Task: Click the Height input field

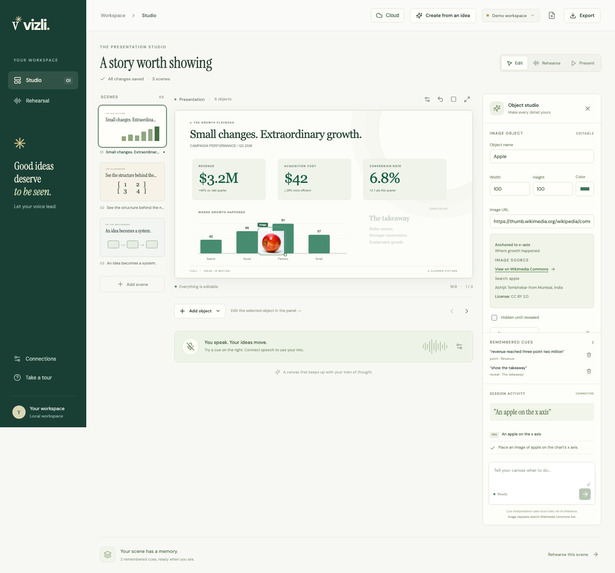Action: point(552,189)
